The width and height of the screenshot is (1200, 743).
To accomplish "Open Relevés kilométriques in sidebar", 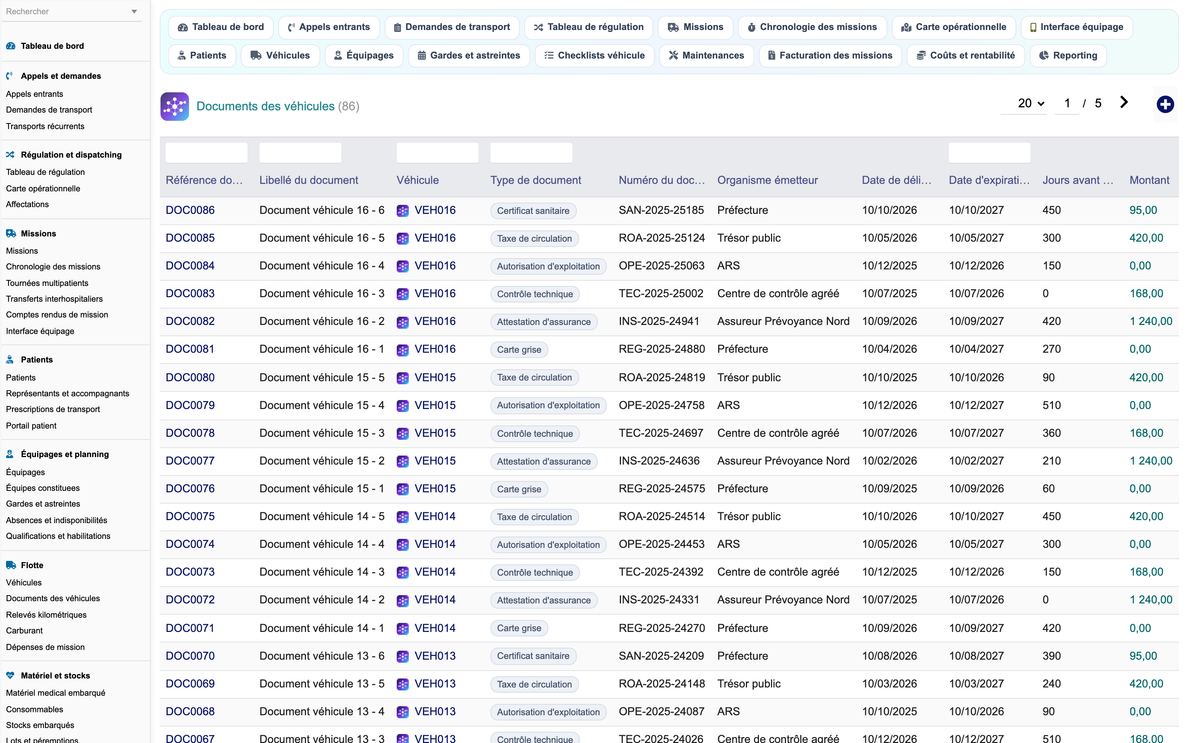I will pos(46,615).
